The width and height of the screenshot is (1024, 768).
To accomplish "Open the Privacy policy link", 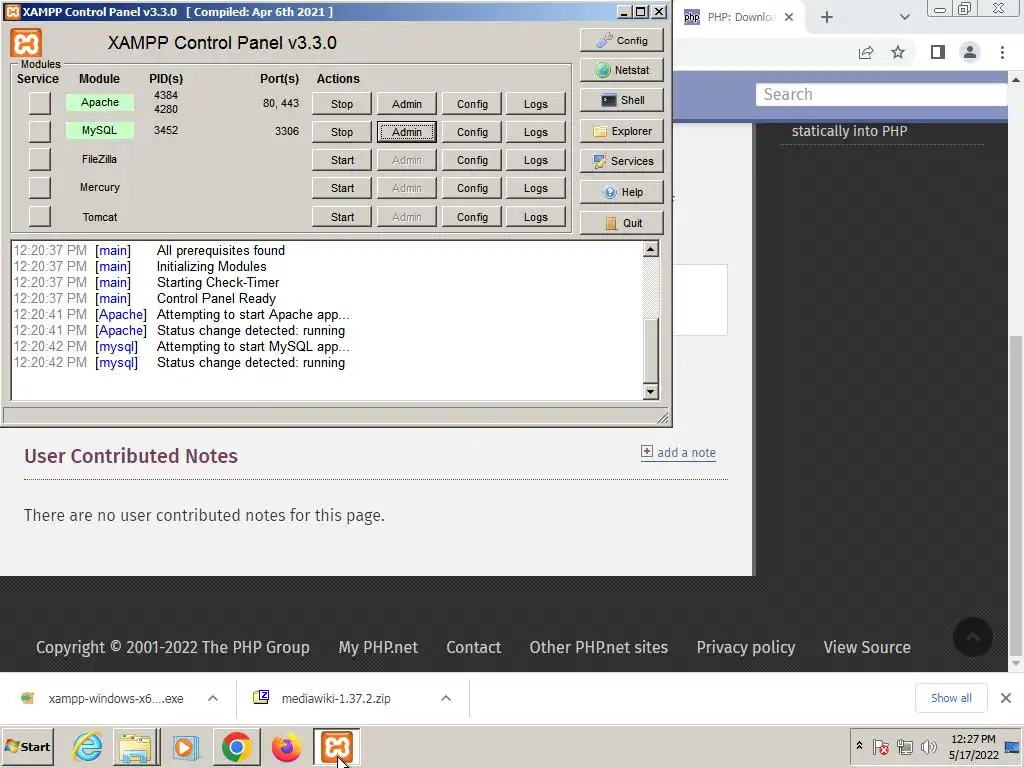I will [746, 647].
